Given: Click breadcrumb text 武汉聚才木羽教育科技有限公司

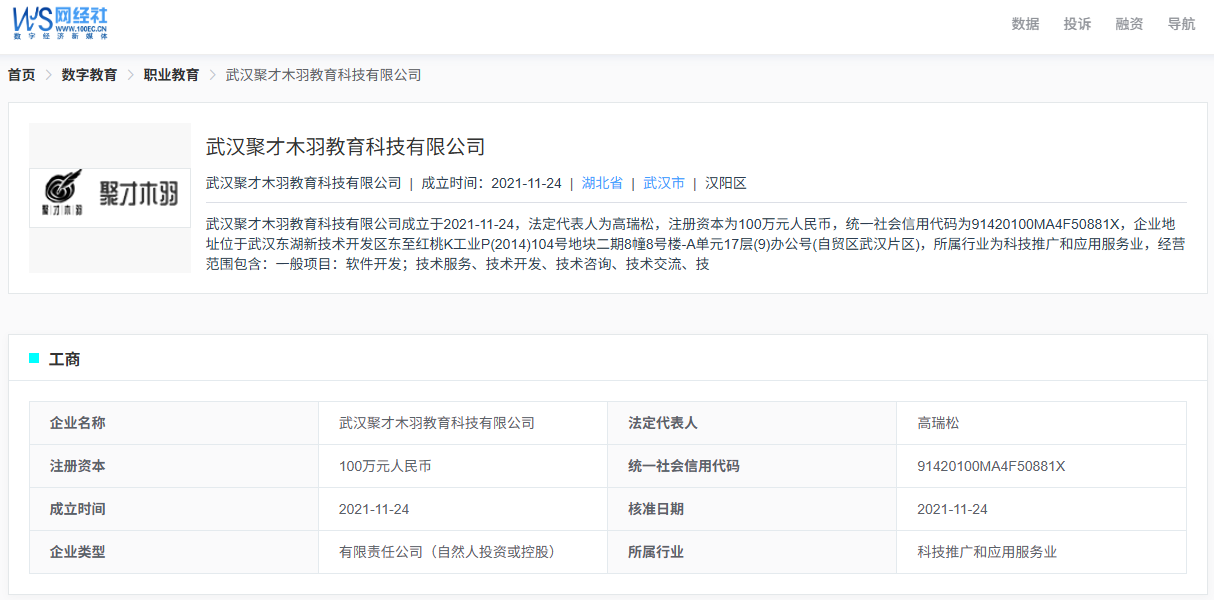Looking at the screenshot, I should 323,75.
